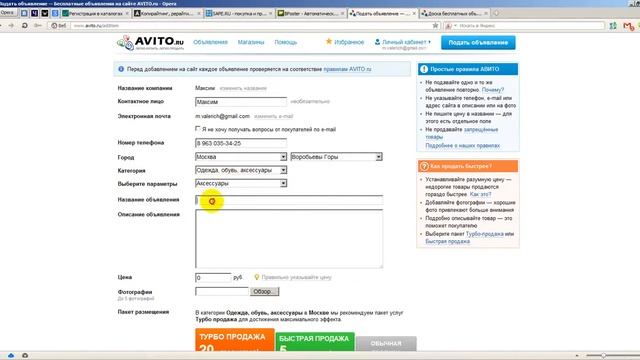Click the green extension icon in toolbar
This screenshot has width=640, height=360.
(x=613, y=26)
